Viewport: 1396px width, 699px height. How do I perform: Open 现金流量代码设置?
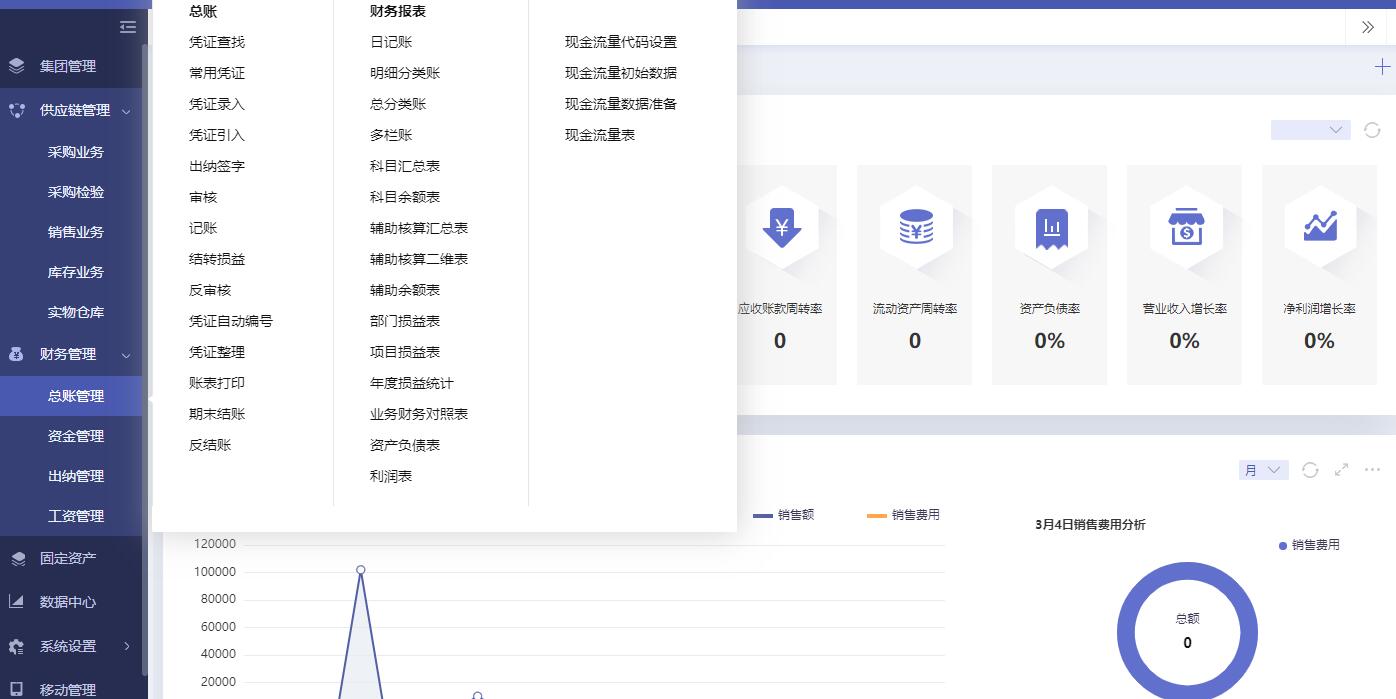click(x=621, y=42)
